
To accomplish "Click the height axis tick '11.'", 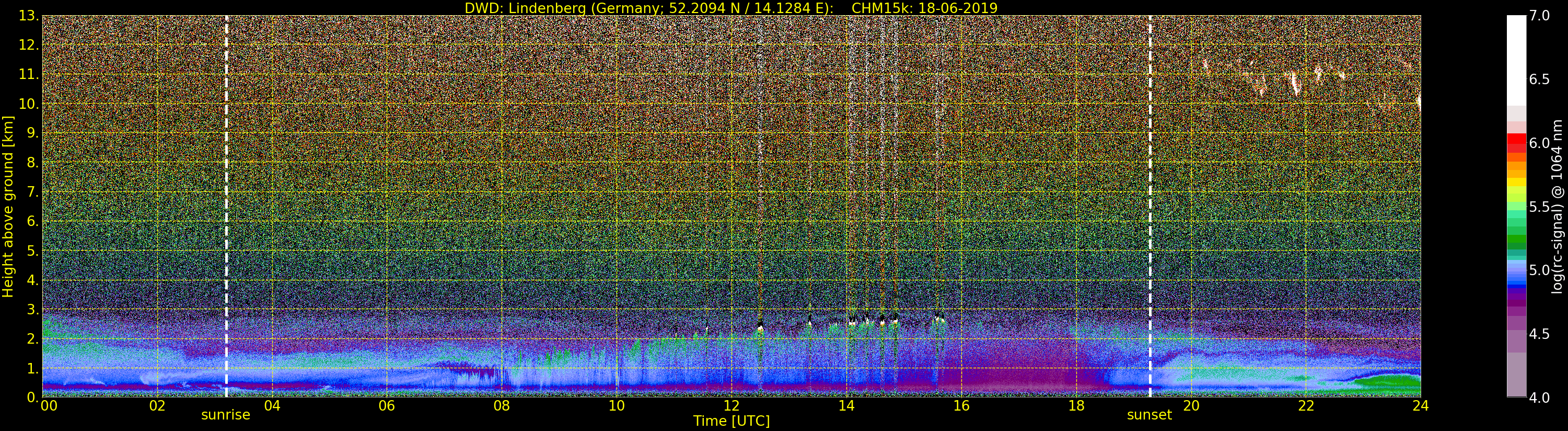I will coord(29,74).
